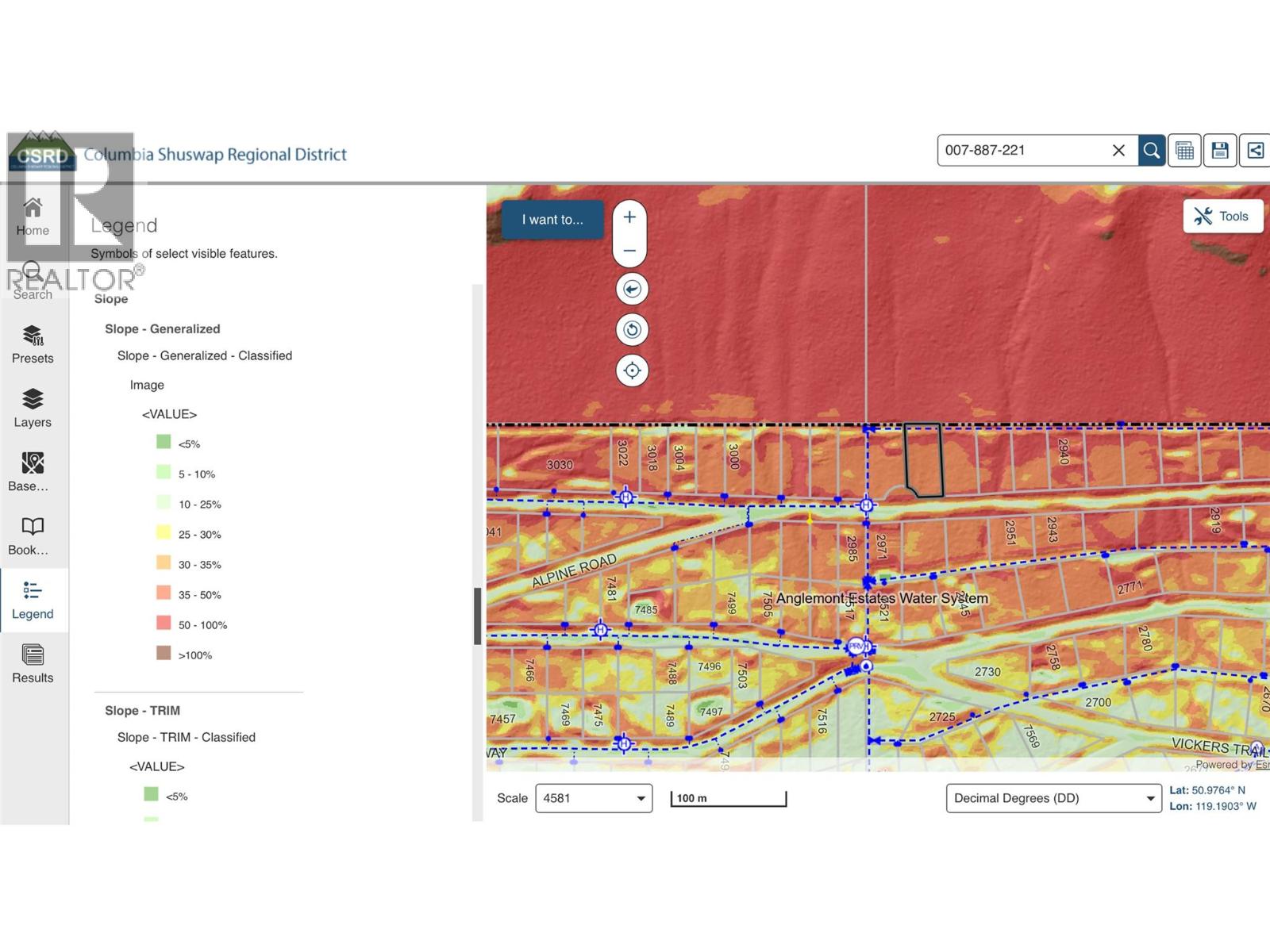Click parcel 2725 on the map
1270x952 pixels.
(x=942, y=716)
